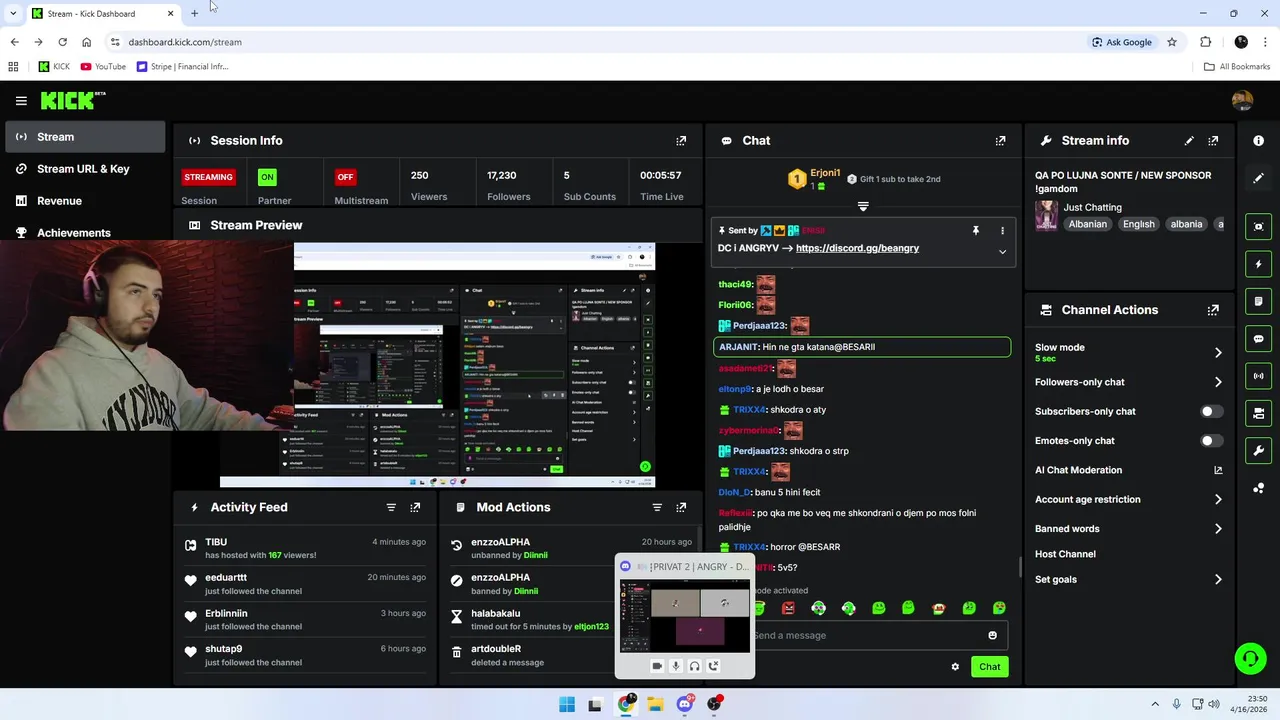This screenshot has height=720, width=1280.
Task: Open YouTube bookmark
Action: (103, 67)
